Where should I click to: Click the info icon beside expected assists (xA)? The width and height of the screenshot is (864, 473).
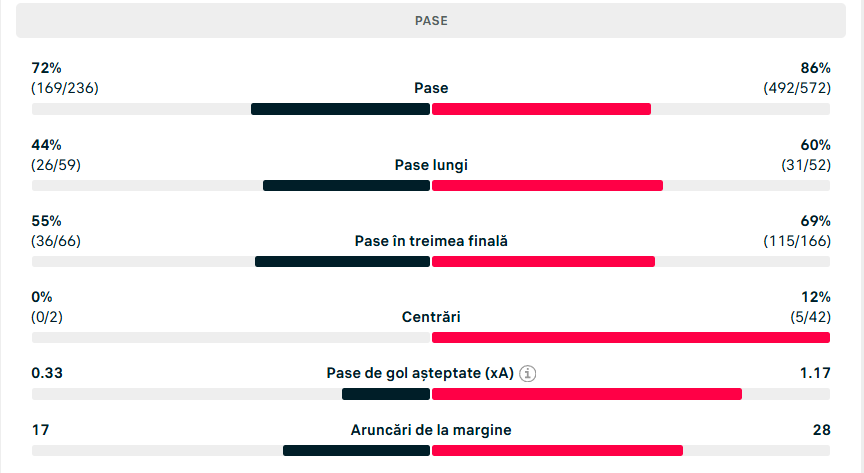(528, 374)
